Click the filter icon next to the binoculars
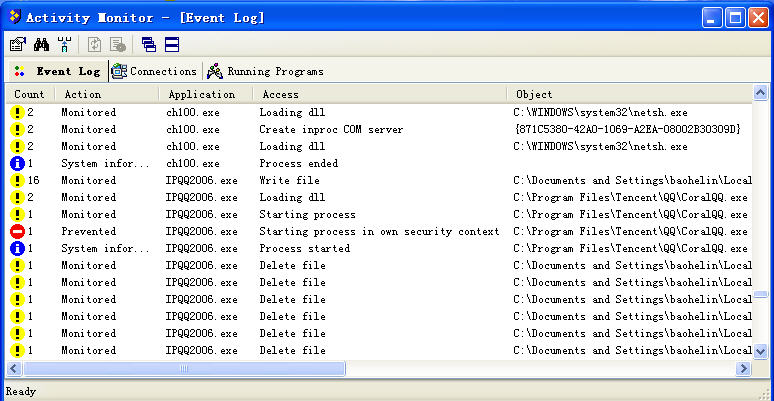Viewport: 774px width, 401px height. pos(64,45)
